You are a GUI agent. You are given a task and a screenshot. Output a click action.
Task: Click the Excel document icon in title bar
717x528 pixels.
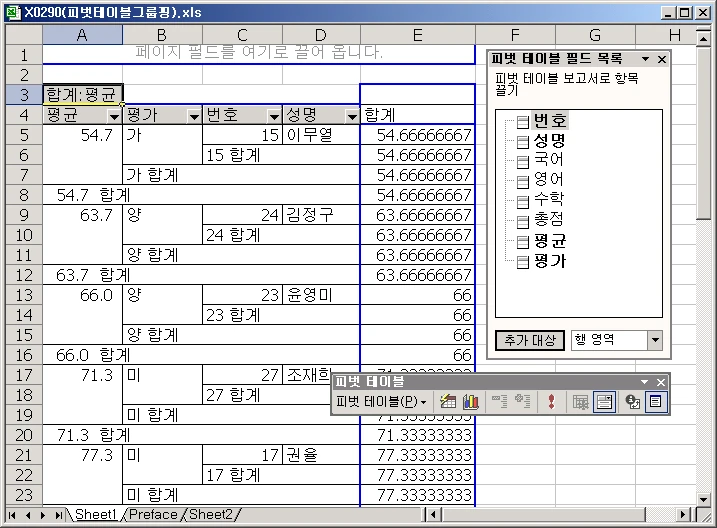(x=13, y=12)
